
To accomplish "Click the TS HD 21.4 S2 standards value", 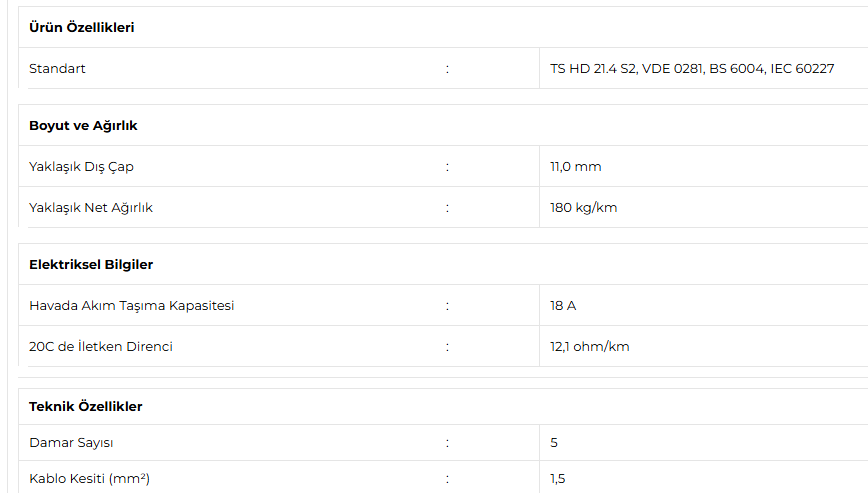I will [x=692, y=69].
